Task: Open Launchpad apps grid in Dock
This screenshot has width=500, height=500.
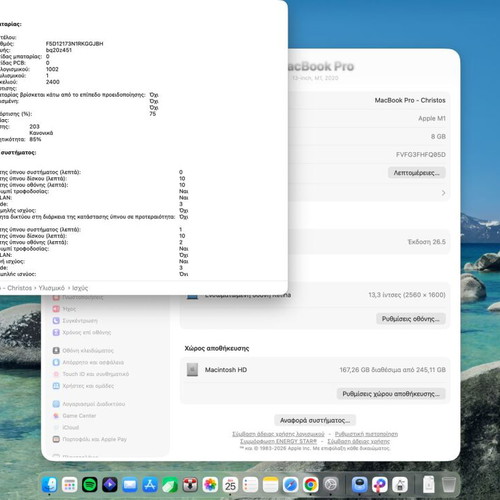Action: [70, 485]
